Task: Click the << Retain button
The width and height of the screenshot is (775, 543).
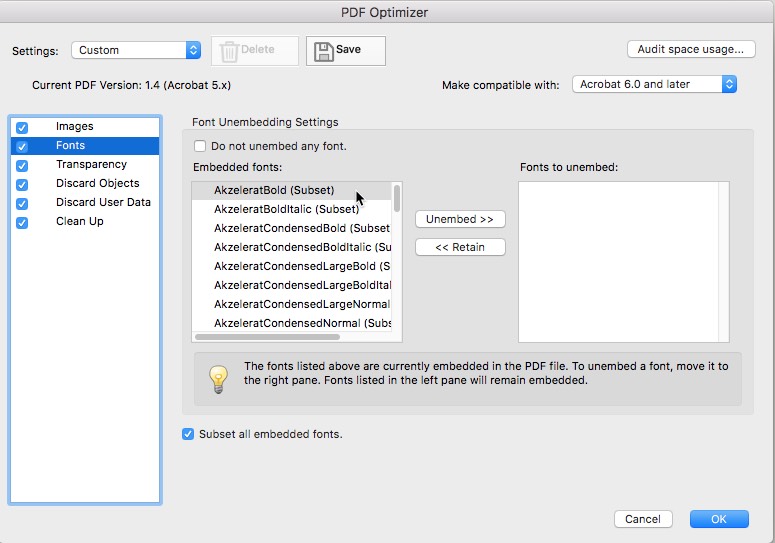Action: point(460,247)
